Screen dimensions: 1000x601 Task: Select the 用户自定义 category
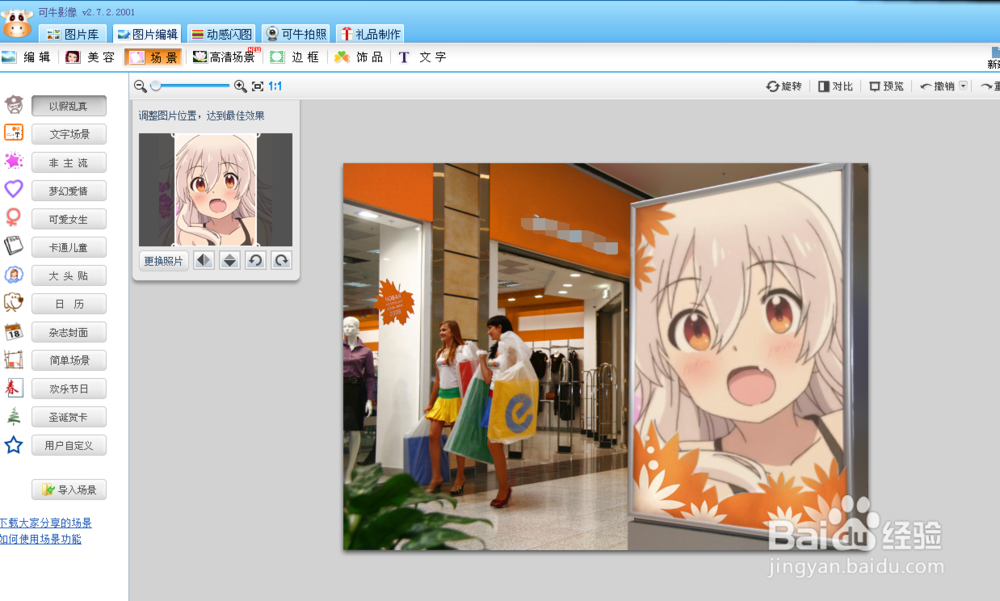click(x=69, y=445)
